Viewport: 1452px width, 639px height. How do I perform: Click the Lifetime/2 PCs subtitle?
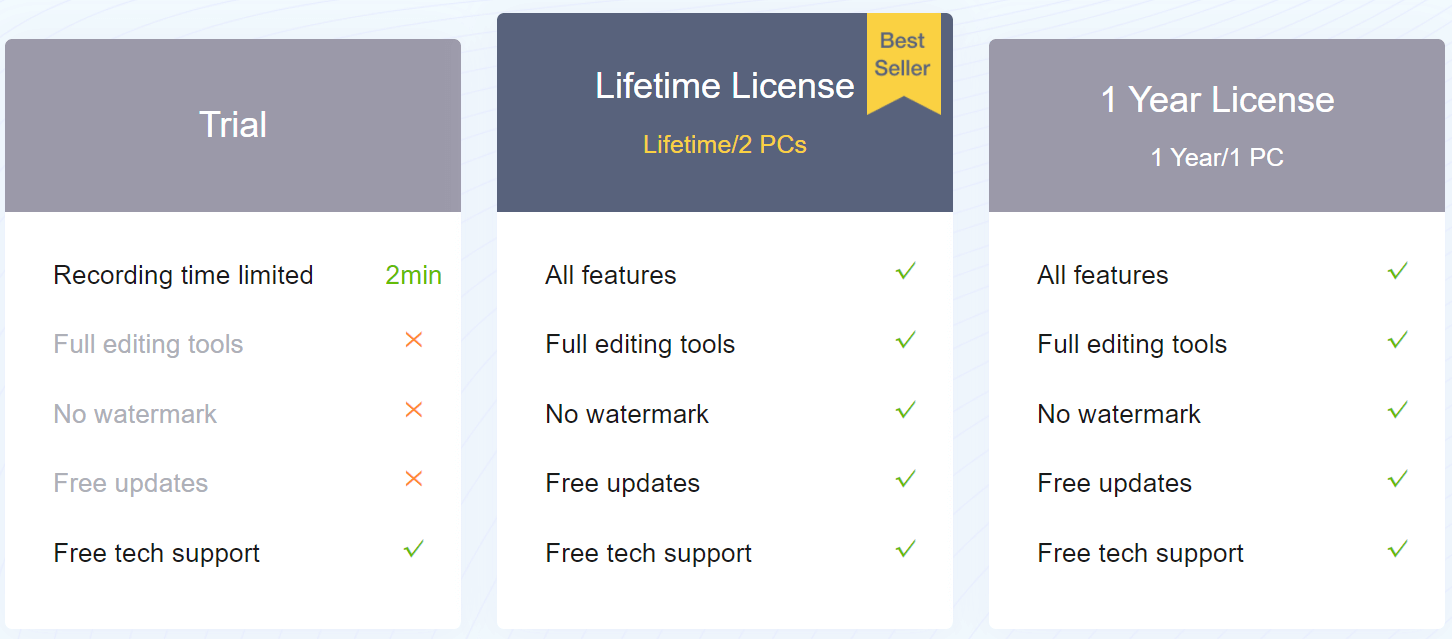[x=724, y=144]
